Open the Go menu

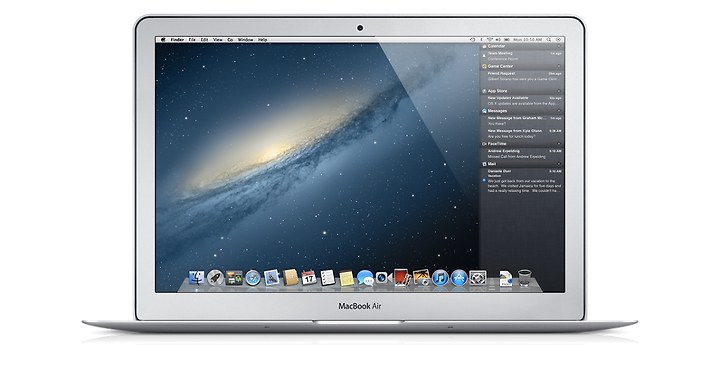(x=230, y=40)
